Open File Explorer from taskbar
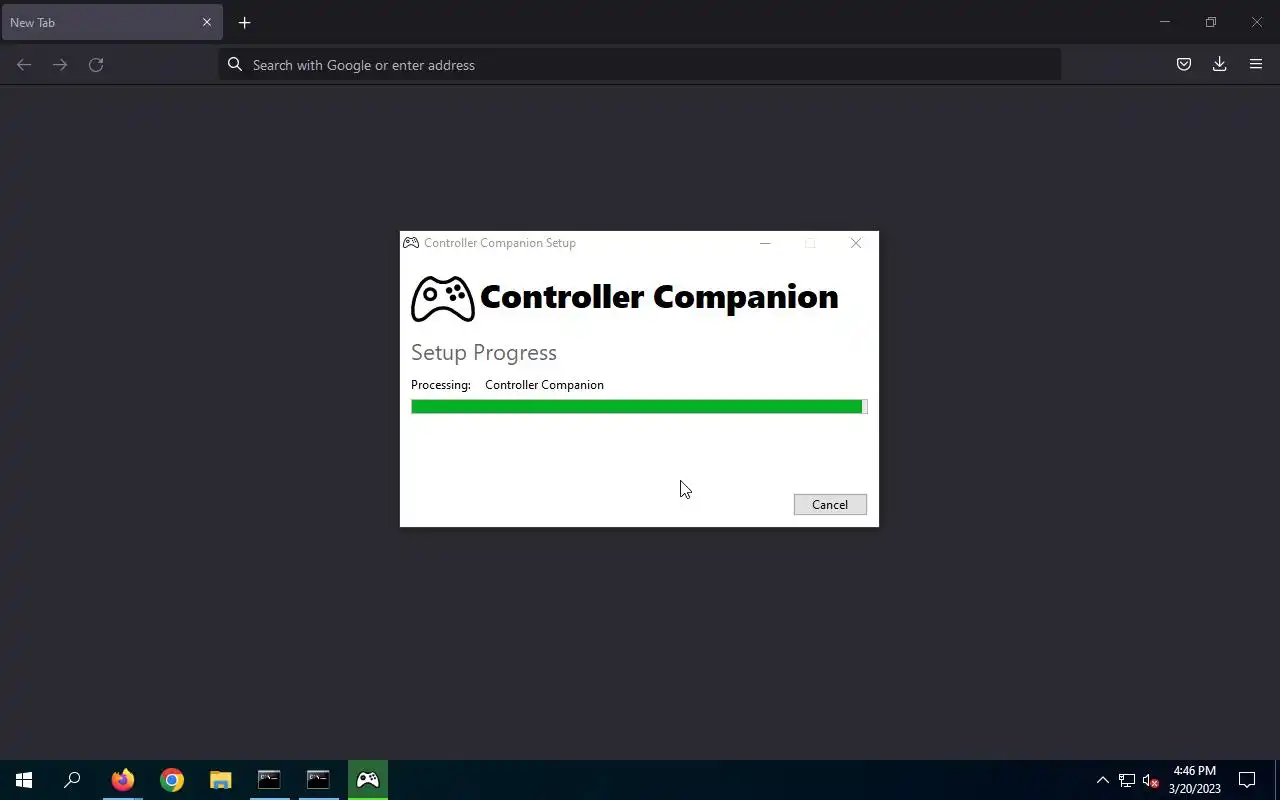This screenshot has height=800, width=1280. coord(220,780)
